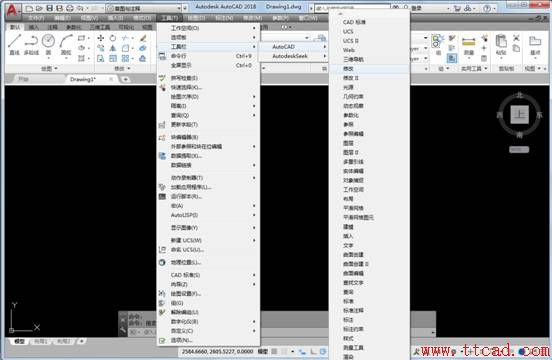Expand the 工作空间(O) submenu

point(208,28)
